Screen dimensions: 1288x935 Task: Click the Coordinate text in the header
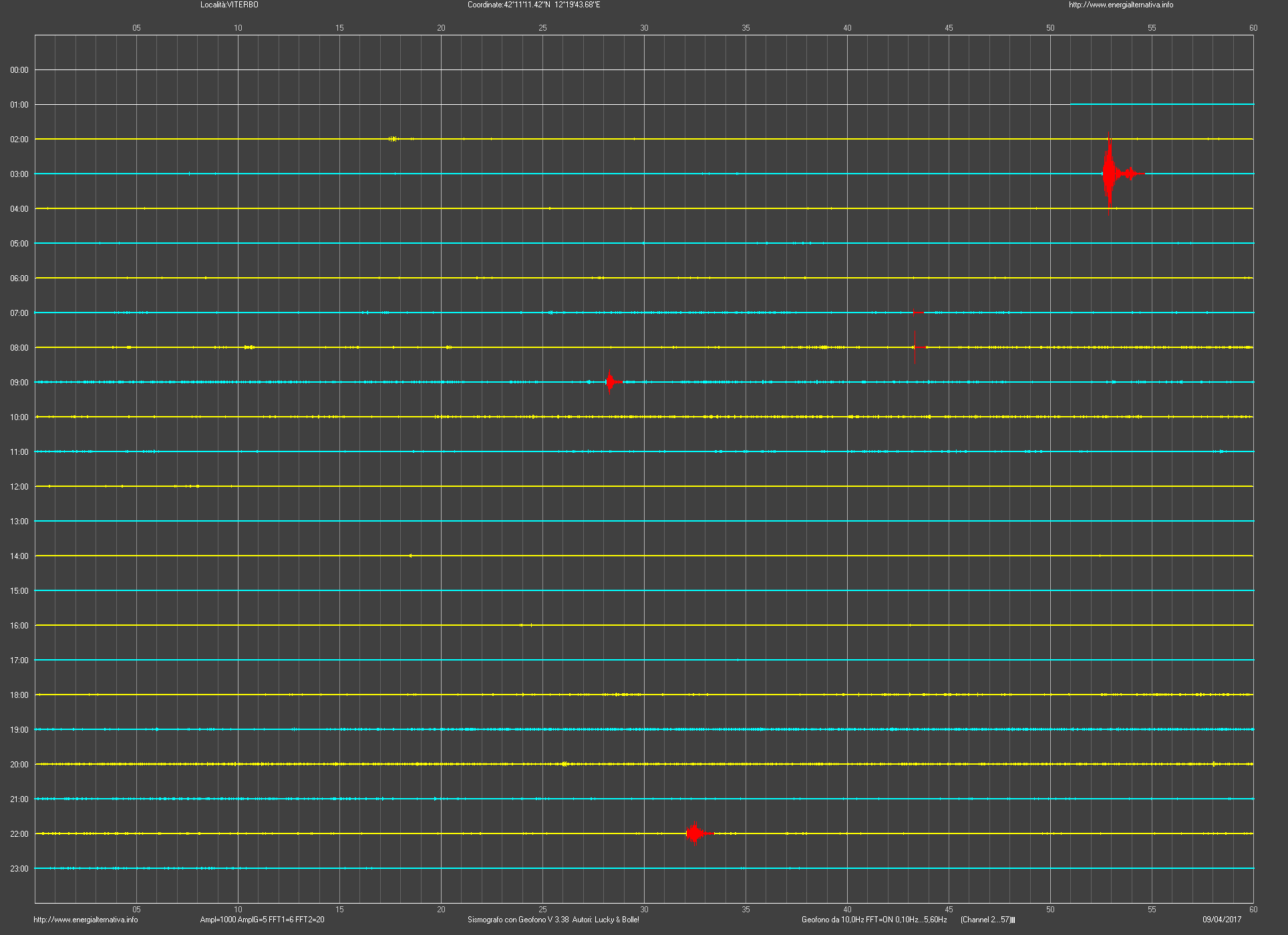533,5
